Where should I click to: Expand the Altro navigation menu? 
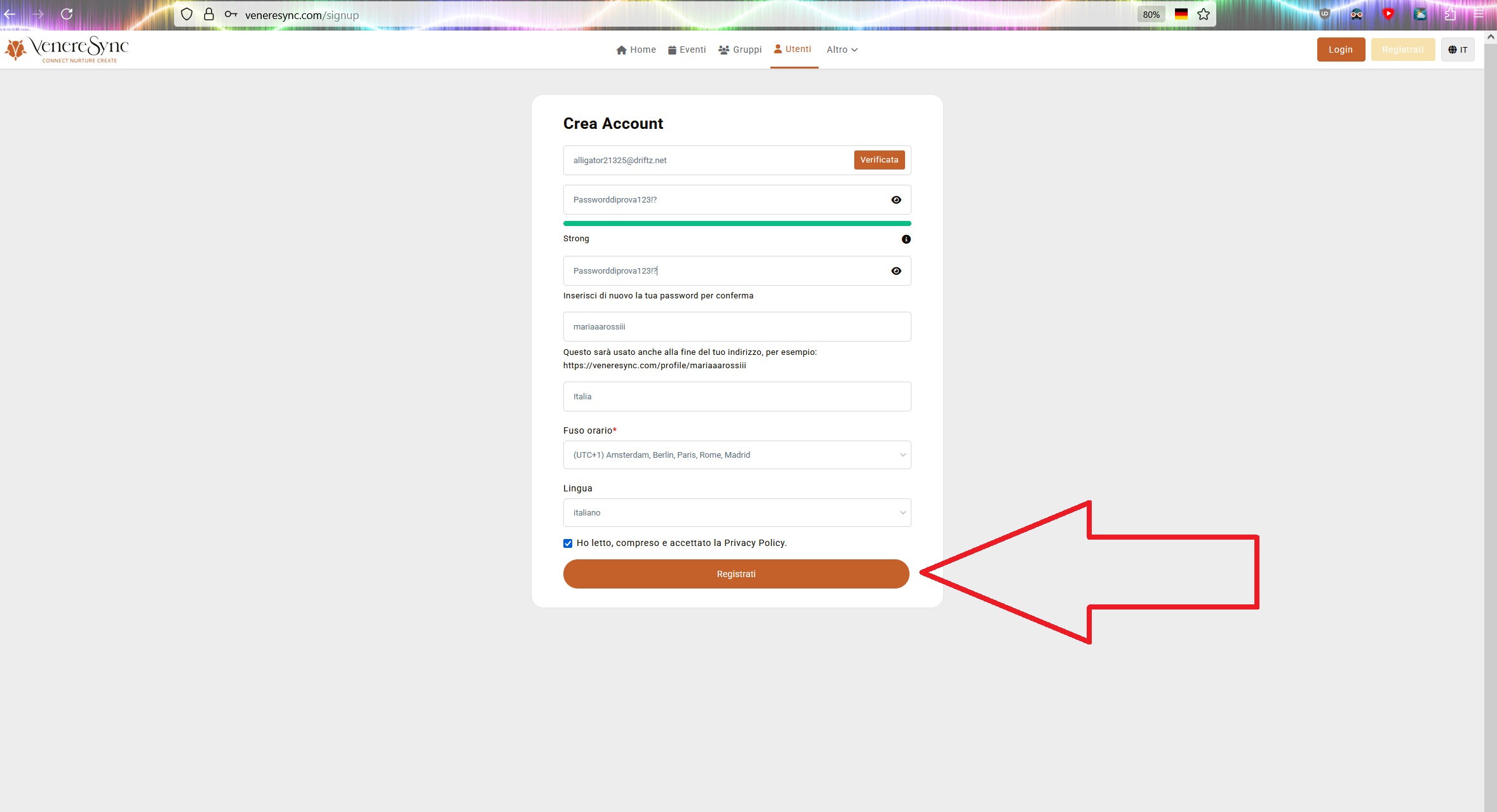(x=842, y=50)
